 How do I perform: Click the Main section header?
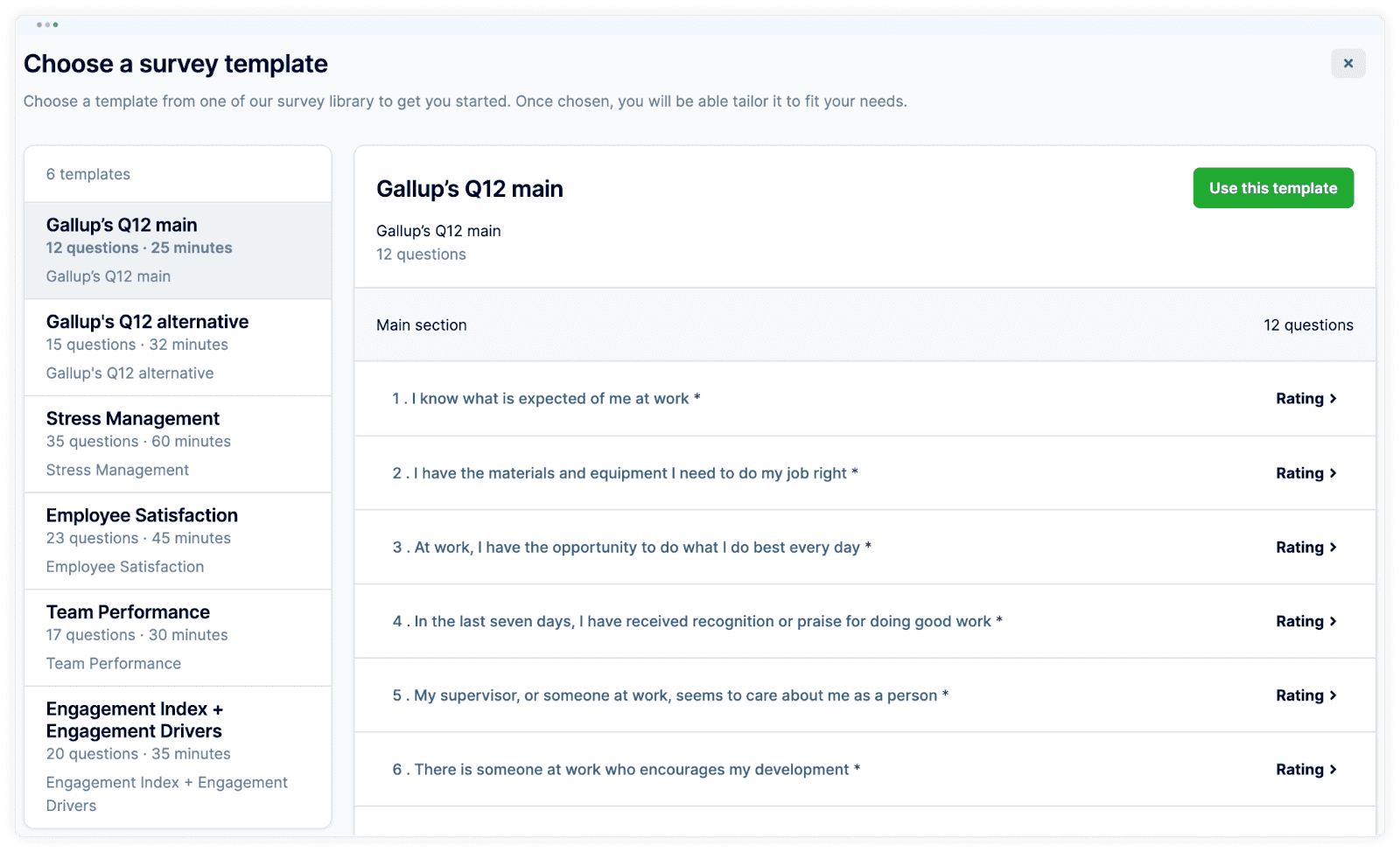point(422,325)
